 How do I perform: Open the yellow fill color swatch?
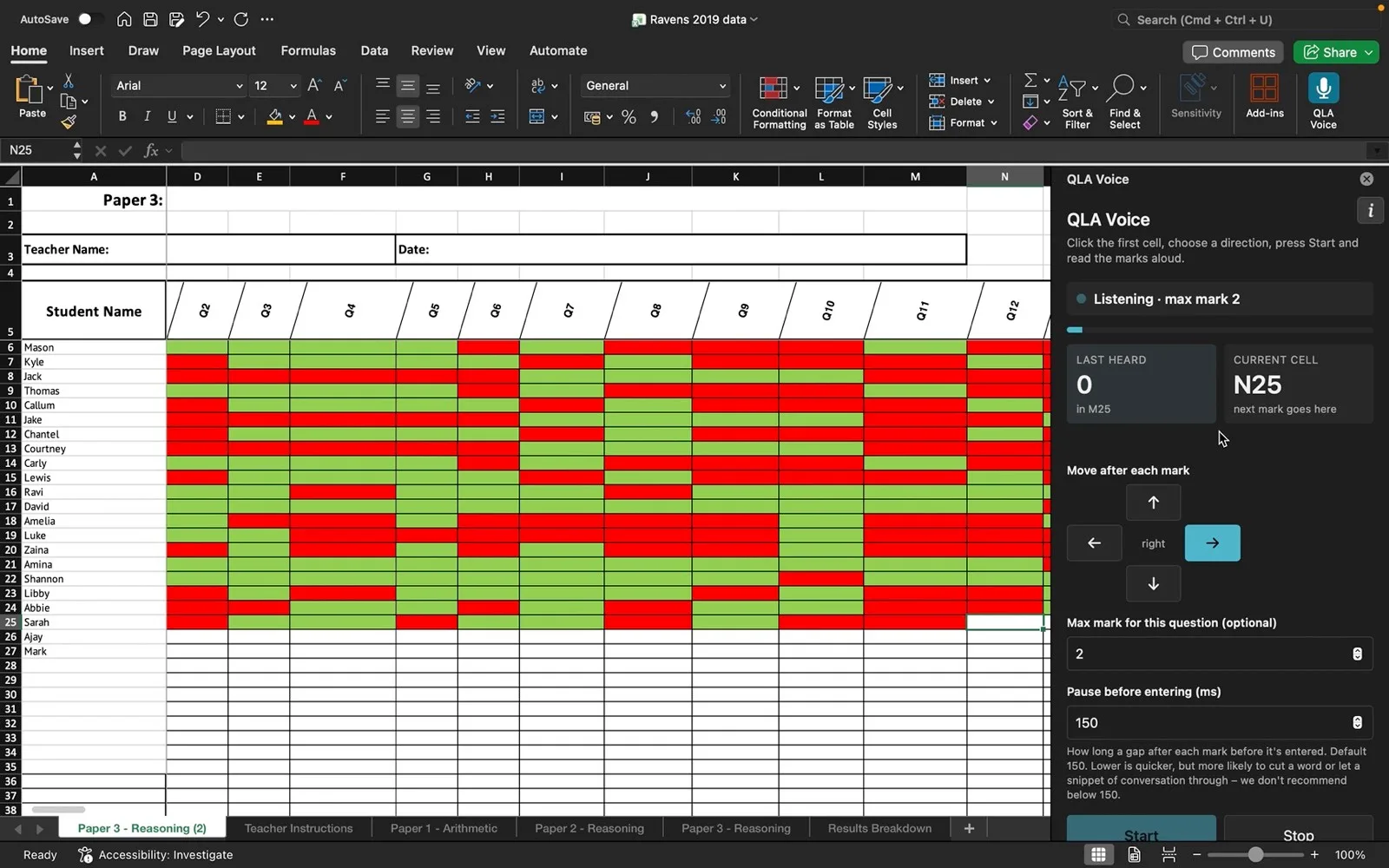tap(274, 116)
